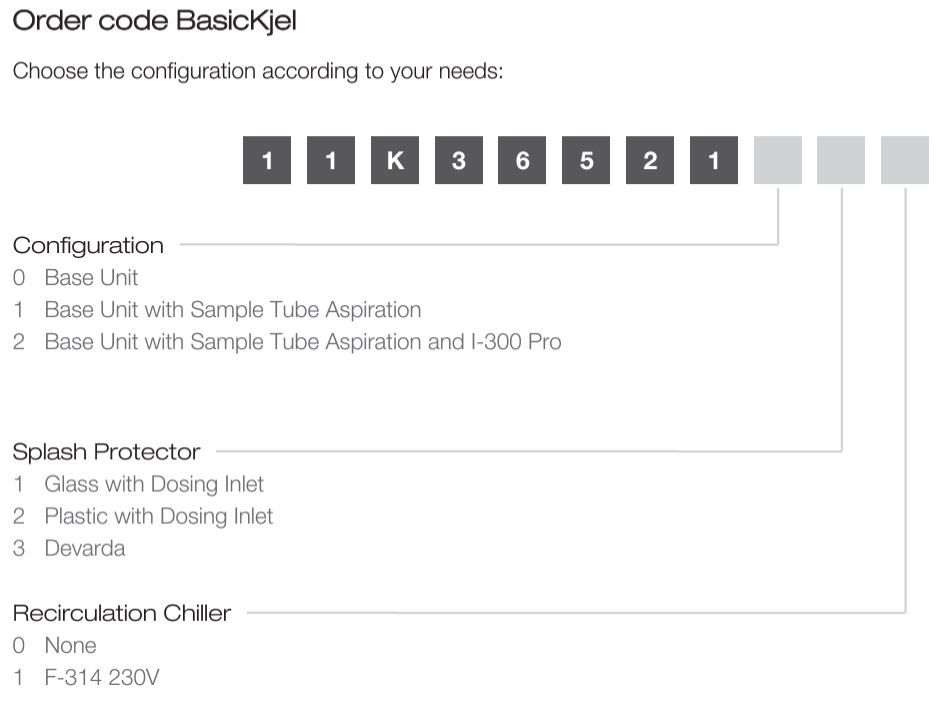Select the first empty gray code box
Image resolution: width=942 pixels, height=718 pixels.
(778, 160)
